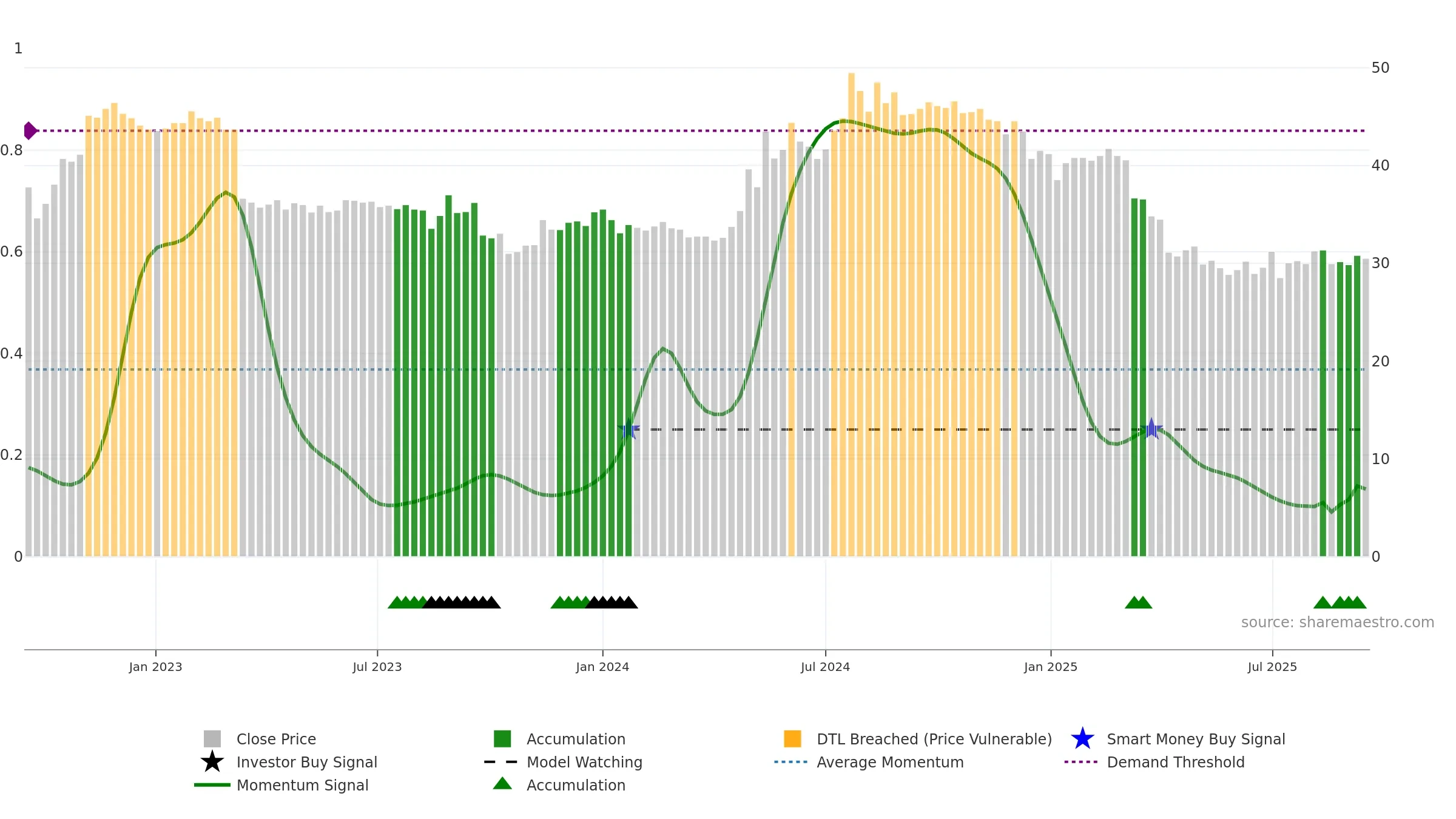Click the Jan 2023 axis label
Viewport: 1456px width, 819px height.
pos(155,667)
